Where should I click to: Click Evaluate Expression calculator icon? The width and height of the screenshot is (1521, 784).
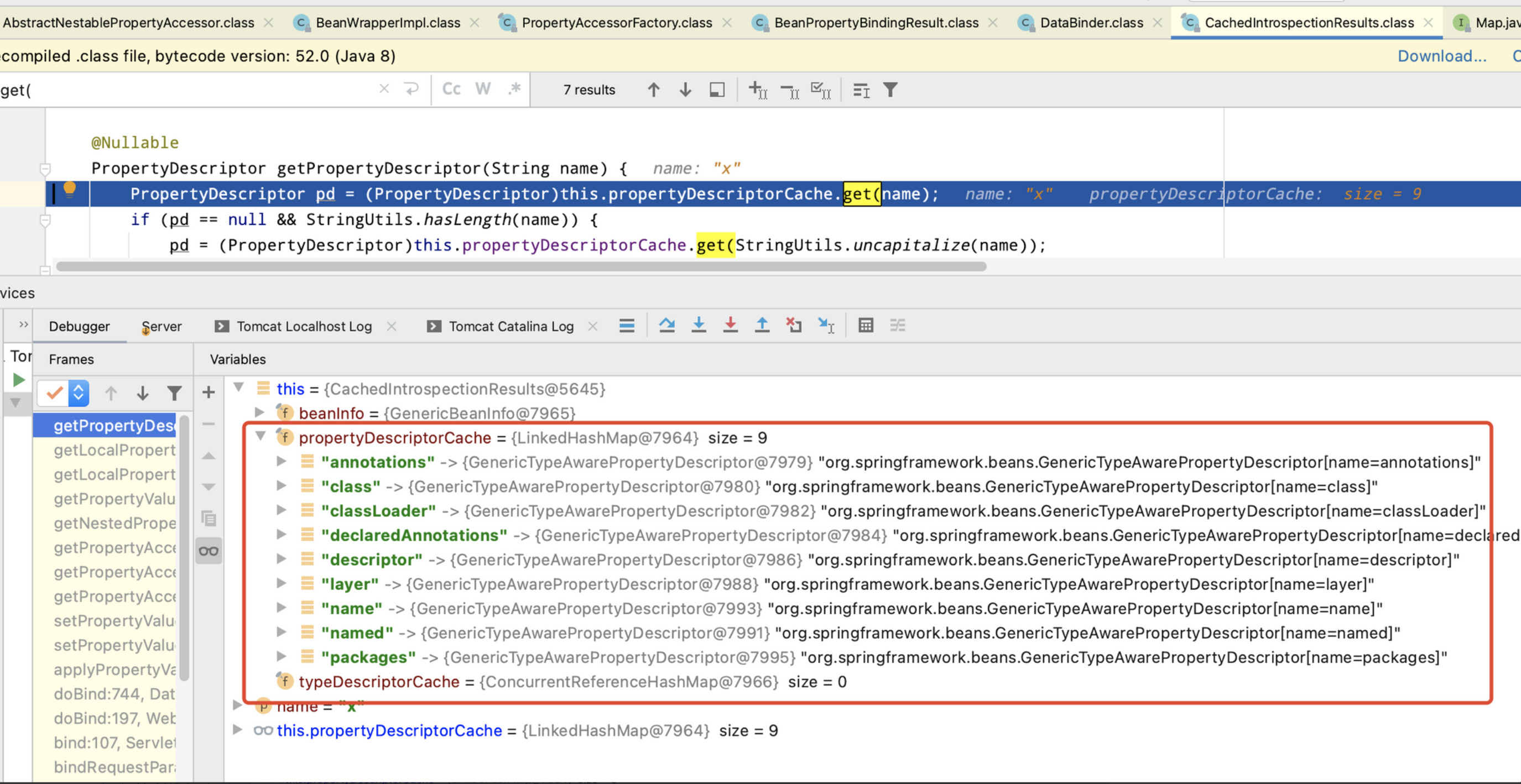(x=866, y=325)
